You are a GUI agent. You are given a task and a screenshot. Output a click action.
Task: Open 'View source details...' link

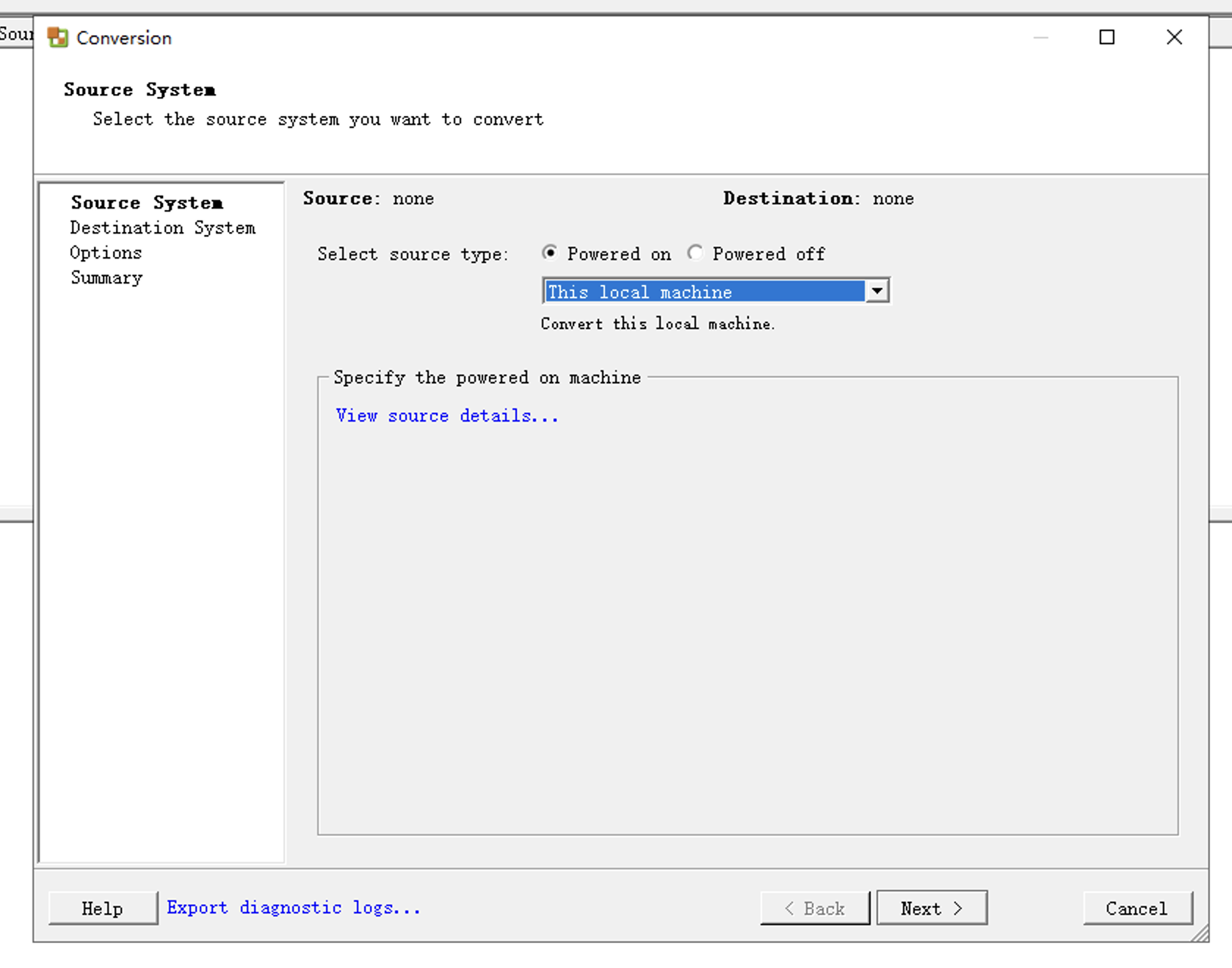[x=446, y=415]
